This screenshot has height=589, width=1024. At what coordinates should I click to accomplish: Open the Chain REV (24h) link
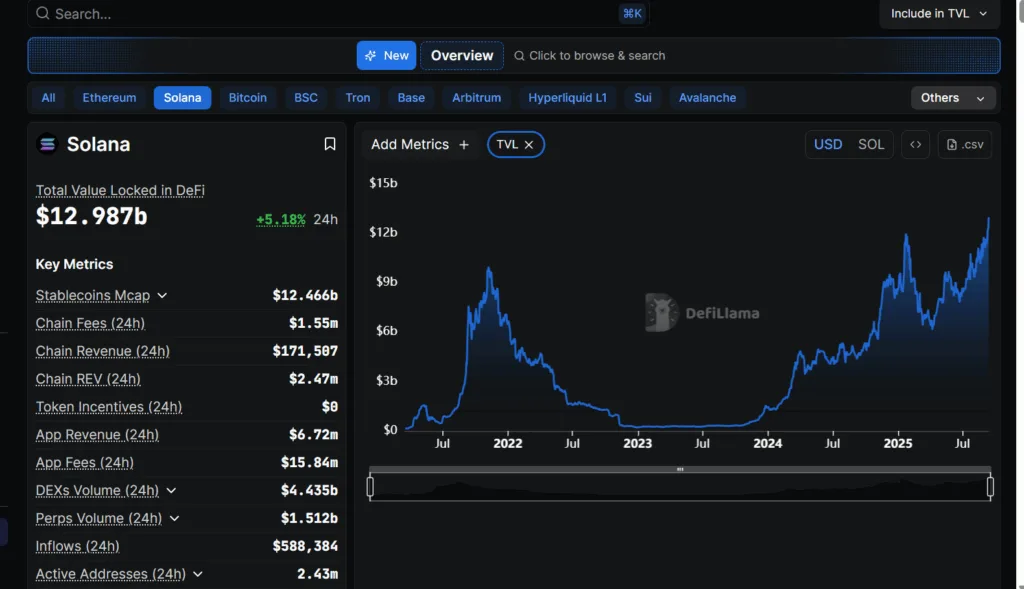tap(88, 379)
